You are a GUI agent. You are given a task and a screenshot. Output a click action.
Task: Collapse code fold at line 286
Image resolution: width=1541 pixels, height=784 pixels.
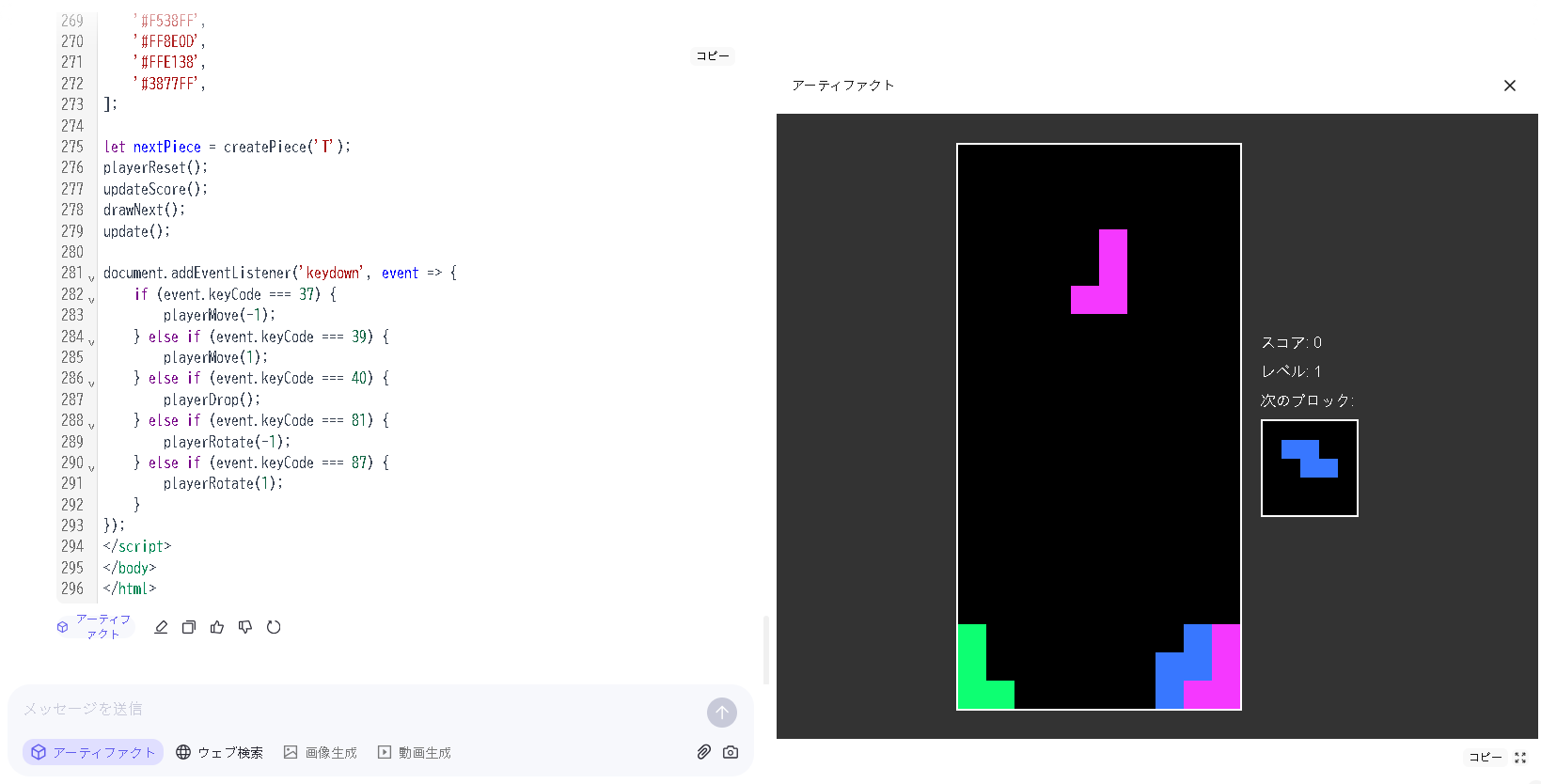click(91, 384)
